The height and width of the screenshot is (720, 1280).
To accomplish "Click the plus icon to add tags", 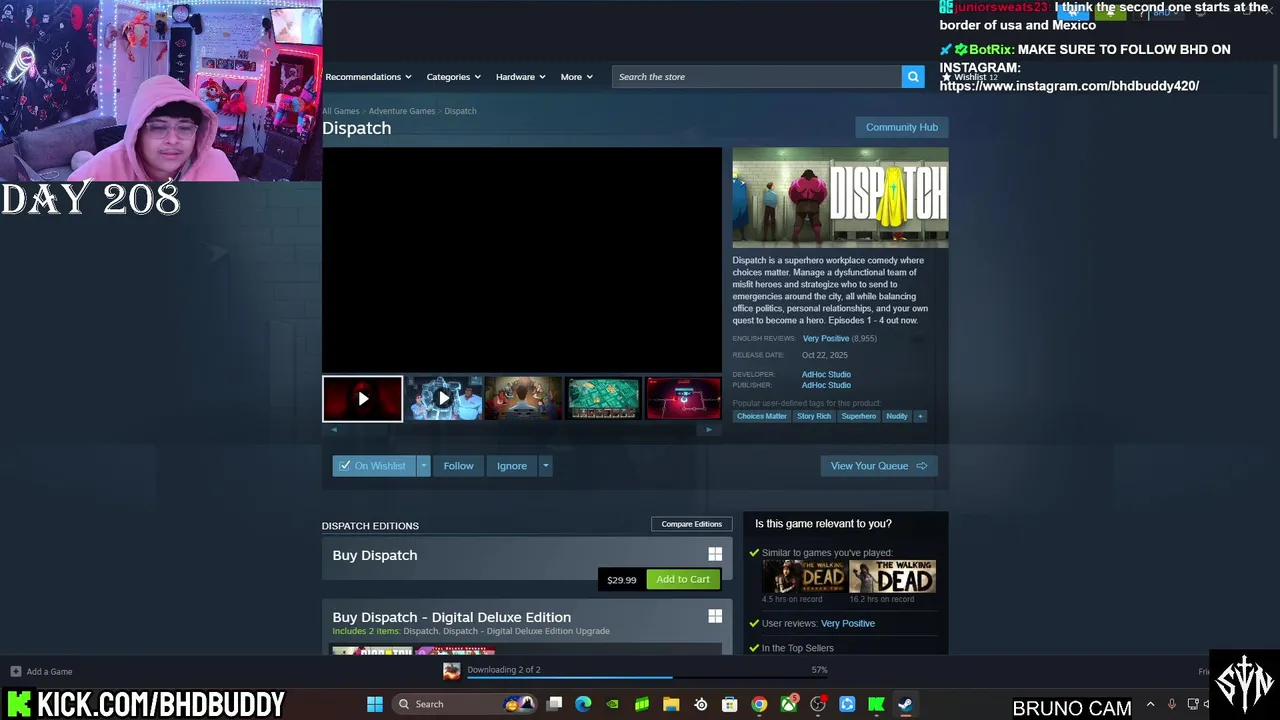I will [x=920, y=416].
